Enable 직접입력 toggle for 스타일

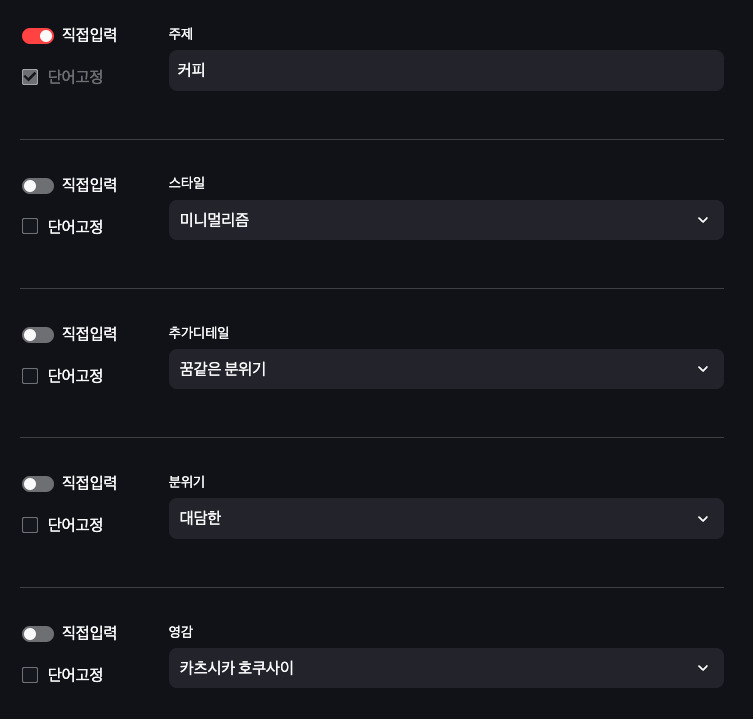point(38,186)
